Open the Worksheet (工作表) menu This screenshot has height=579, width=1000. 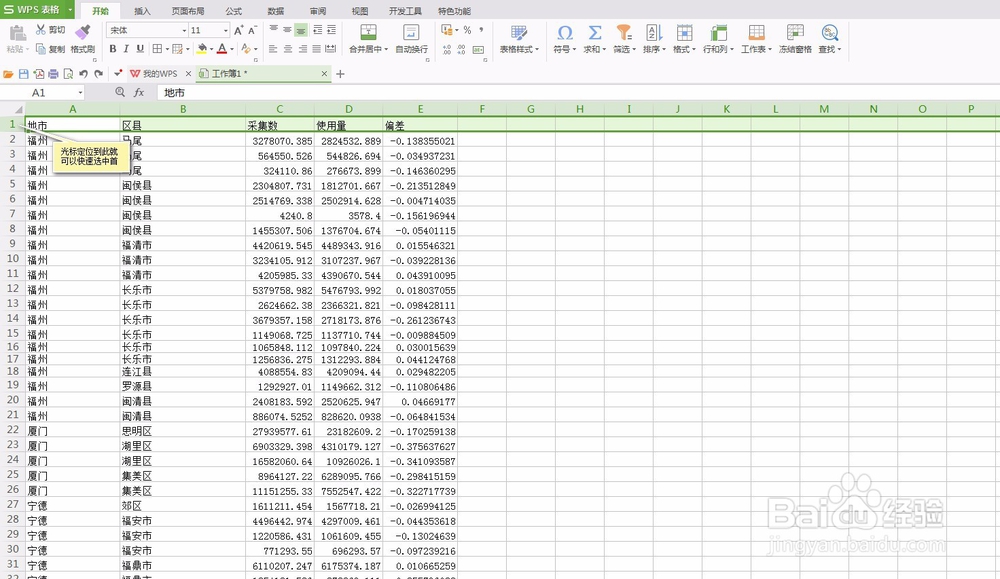[x=756, y=39]
